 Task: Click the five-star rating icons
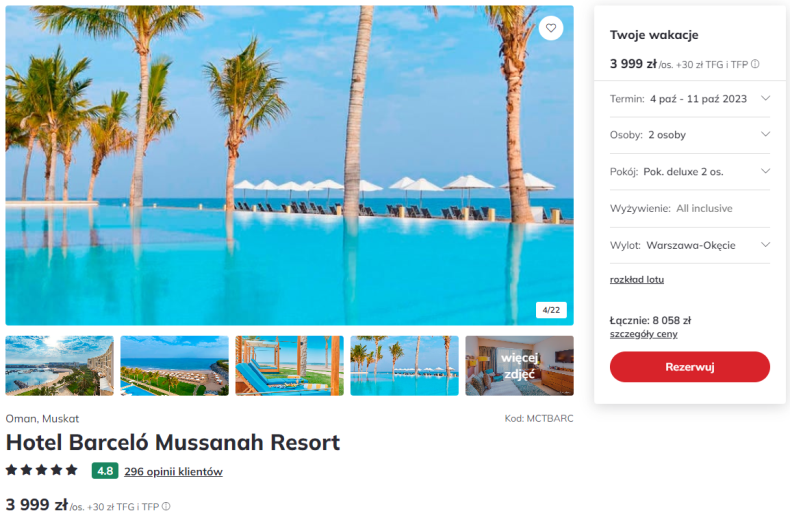click(x=42, y=470)
